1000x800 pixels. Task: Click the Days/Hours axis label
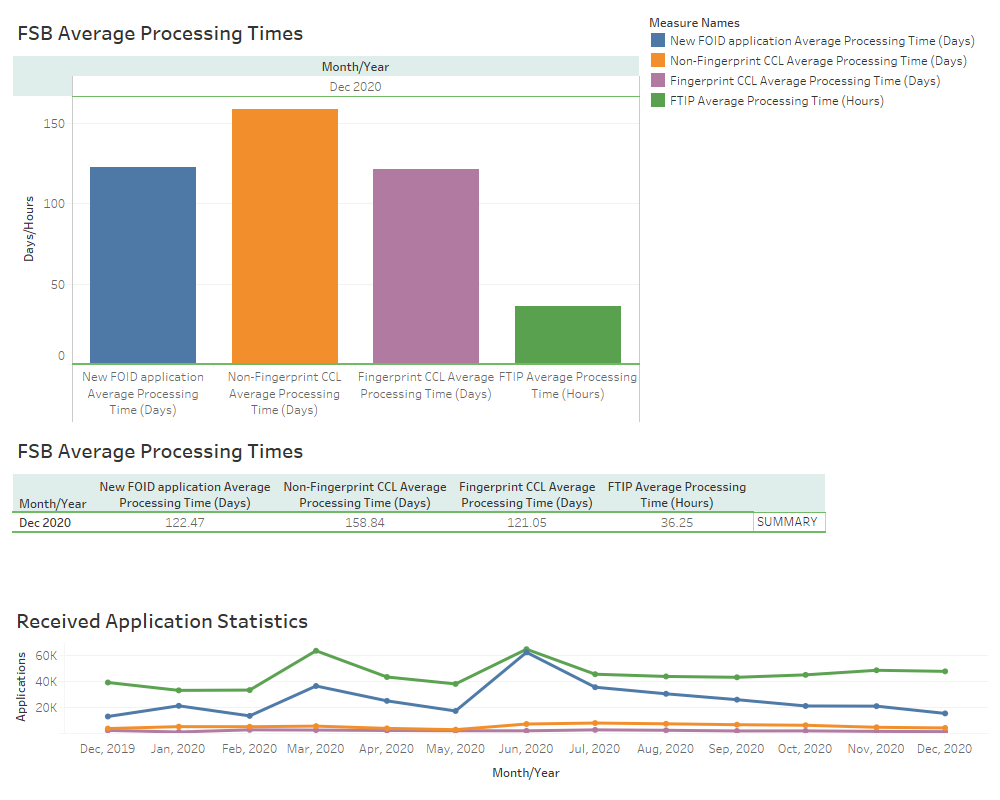[30, 231]
